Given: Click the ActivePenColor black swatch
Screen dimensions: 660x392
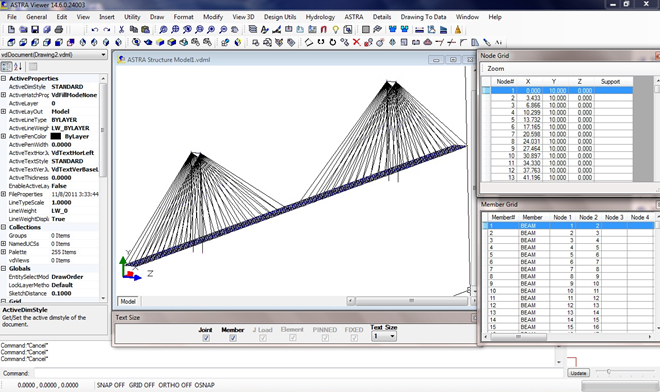Looking at the screenshot, I should tap(56, 136).
